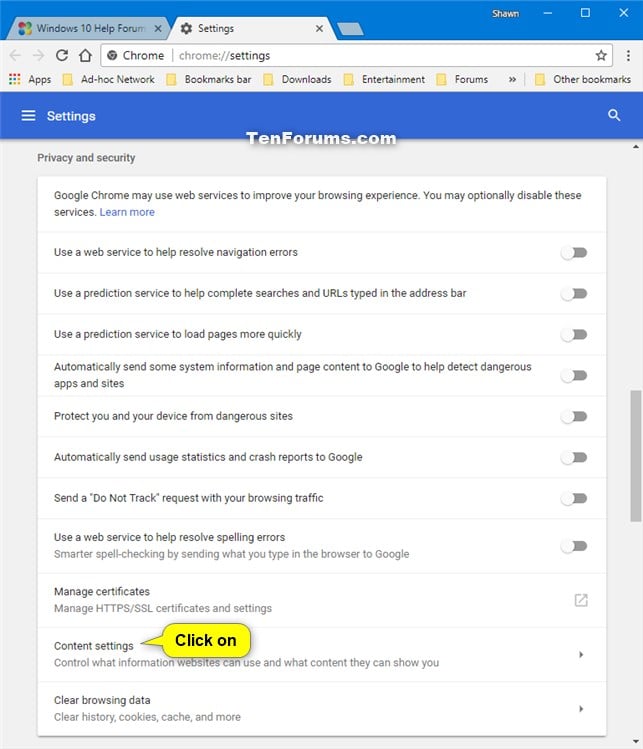Open the Other bookmarks folder
The image size is (643, 749).
coord(583,79)
